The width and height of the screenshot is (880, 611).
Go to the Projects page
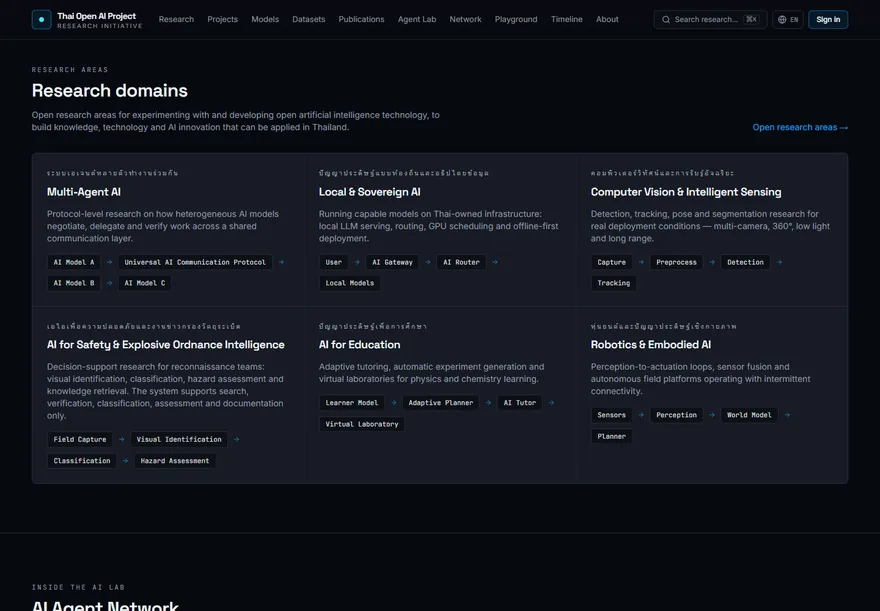click(222, 20)
